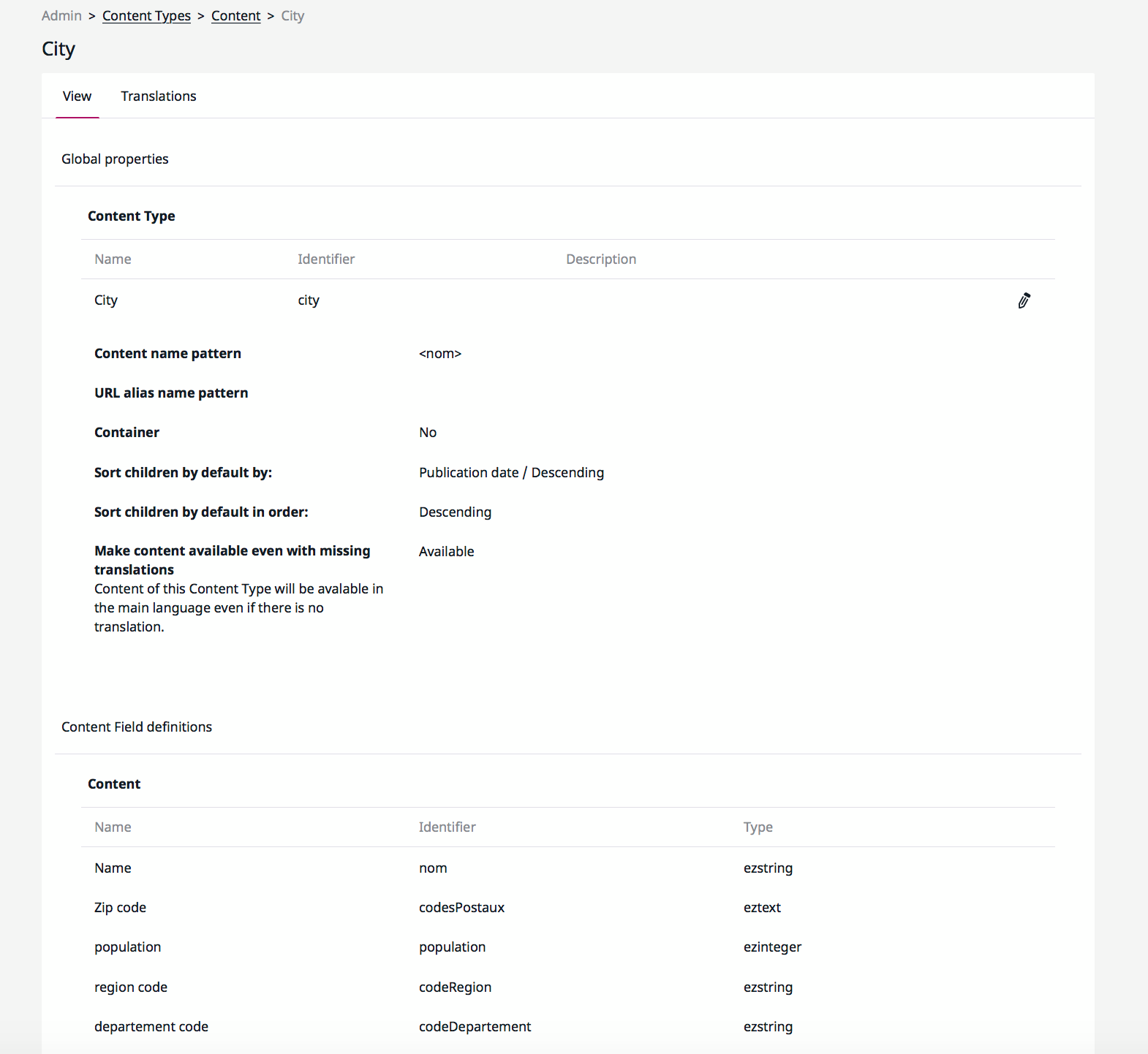Click the Admin breadcrumb item
The height and width of the screenshot is (1054, 1148).
point(61,16)
